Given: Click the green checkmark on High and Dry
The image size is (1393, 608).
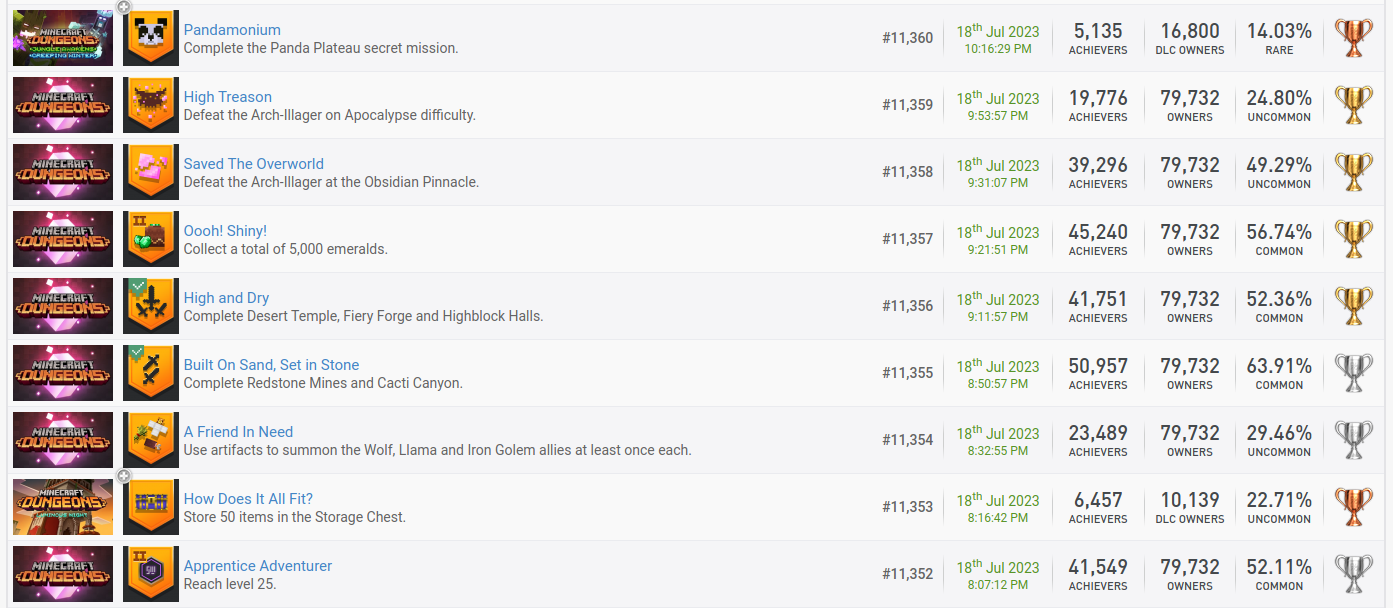Looking at the screenshot, I should [137, 286].
